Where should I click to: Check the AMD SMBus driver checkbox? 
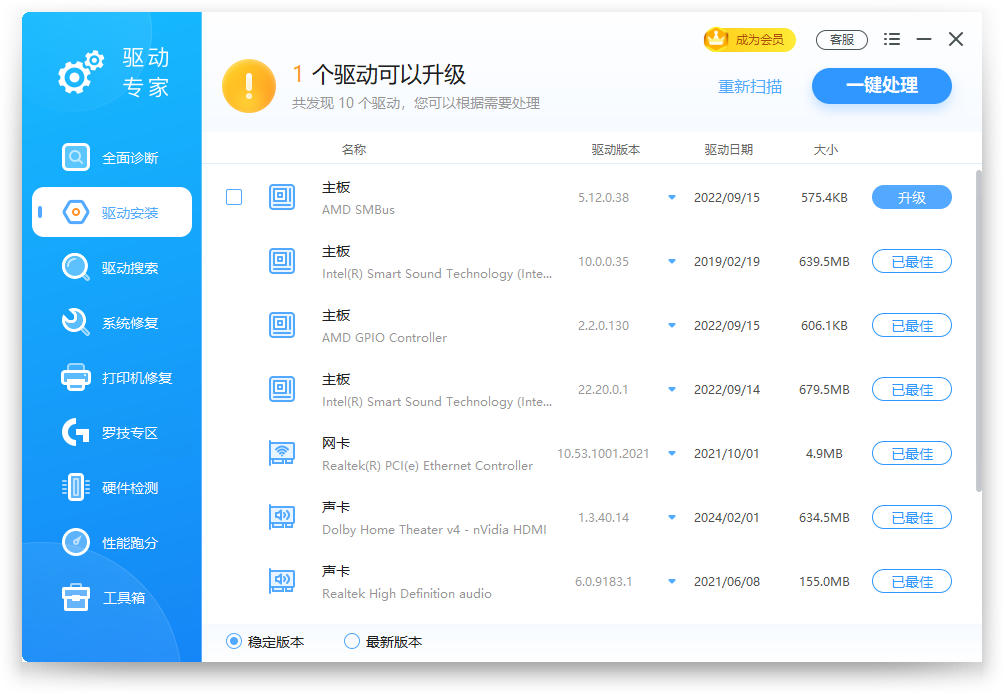coord(234,198)
